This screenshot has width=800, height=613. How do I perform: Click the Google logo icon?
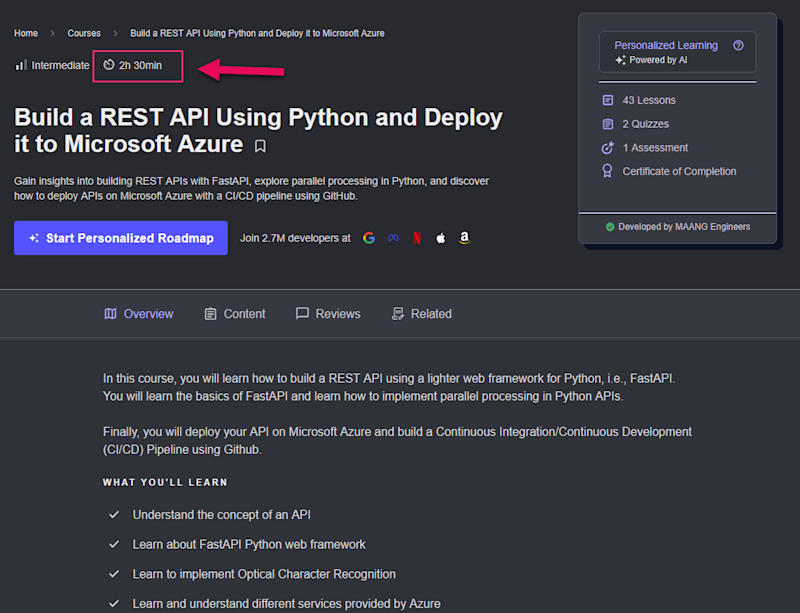click(x=369, y=238)
